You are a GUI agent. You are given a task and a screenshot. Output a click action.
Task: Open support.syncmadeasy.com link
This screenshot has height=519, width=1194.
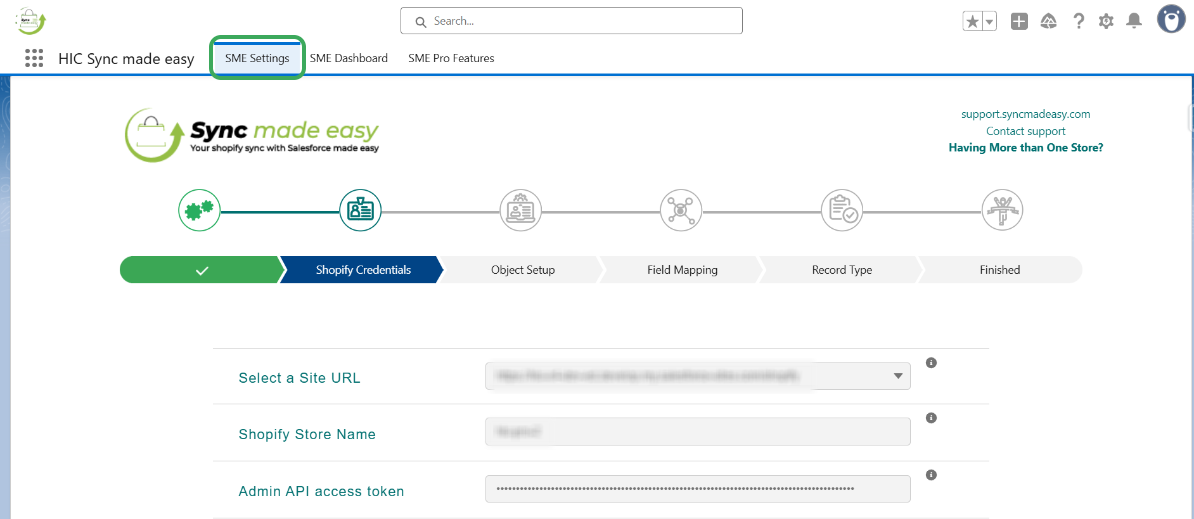pyautogui.click(x=1026, y=114)
